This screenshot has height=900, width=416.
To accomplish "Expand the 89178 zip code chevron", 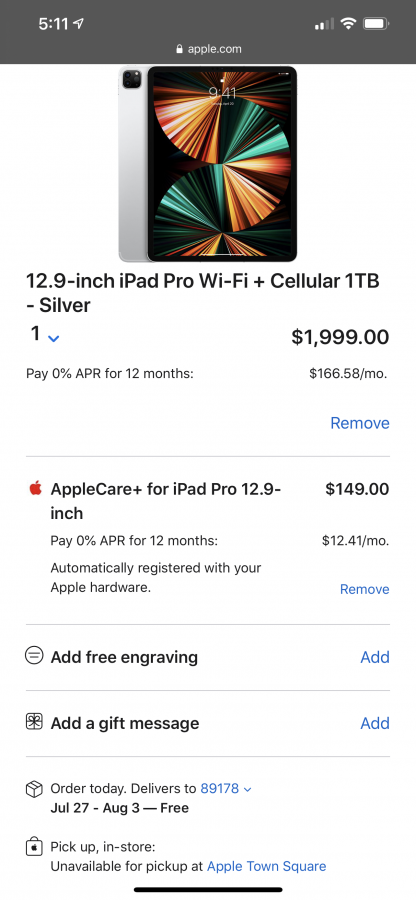I will 247,789.
